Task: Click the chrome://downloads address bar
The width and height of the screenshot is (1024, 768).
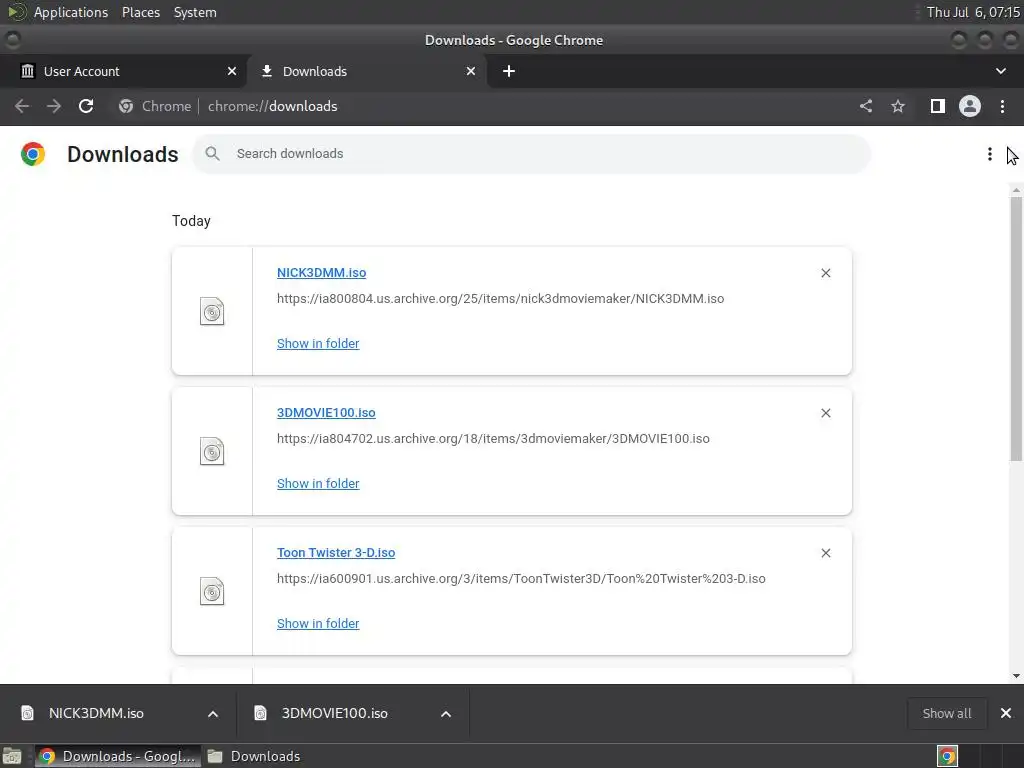Action: click(x=272, y=106)
